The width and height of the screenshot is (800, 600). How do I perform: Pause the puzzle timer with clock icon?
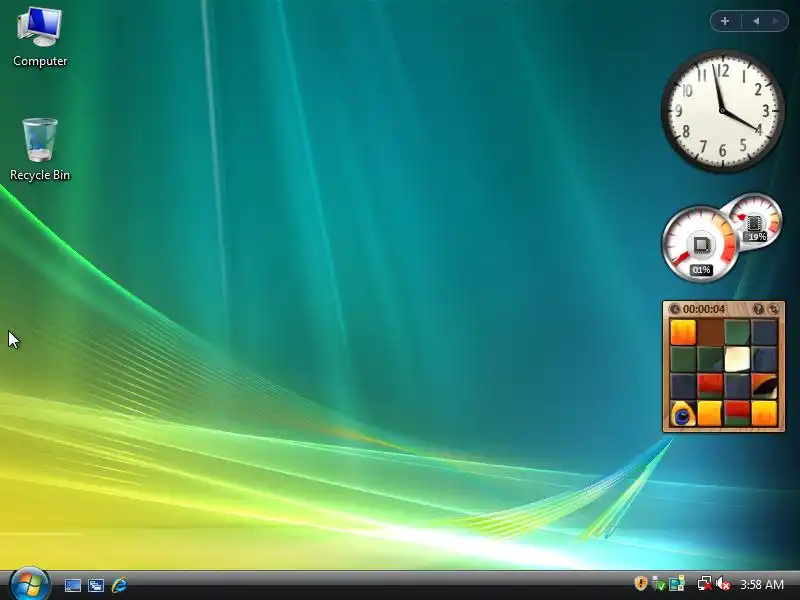coord(674,309)
